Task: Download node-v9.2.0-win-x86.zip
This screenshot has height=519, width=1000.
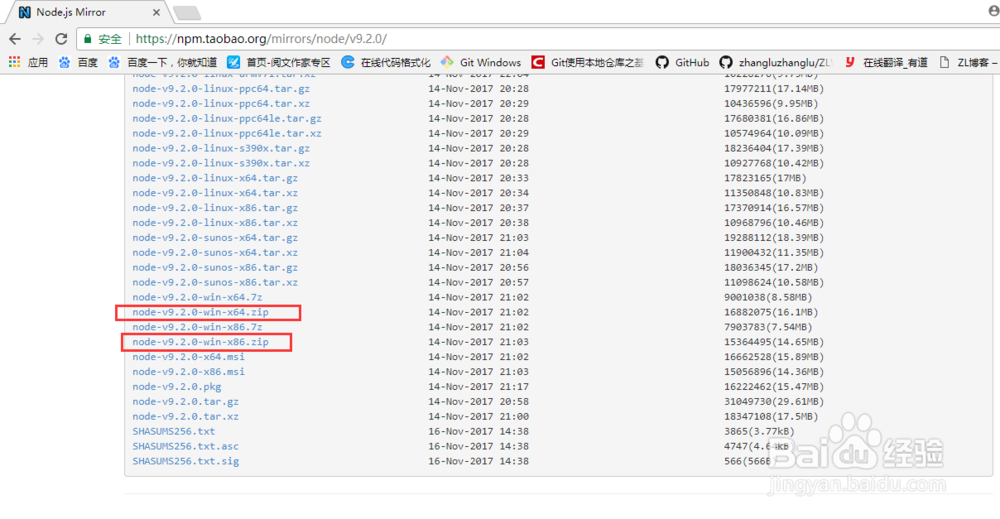Action: (x=200, y=342)
